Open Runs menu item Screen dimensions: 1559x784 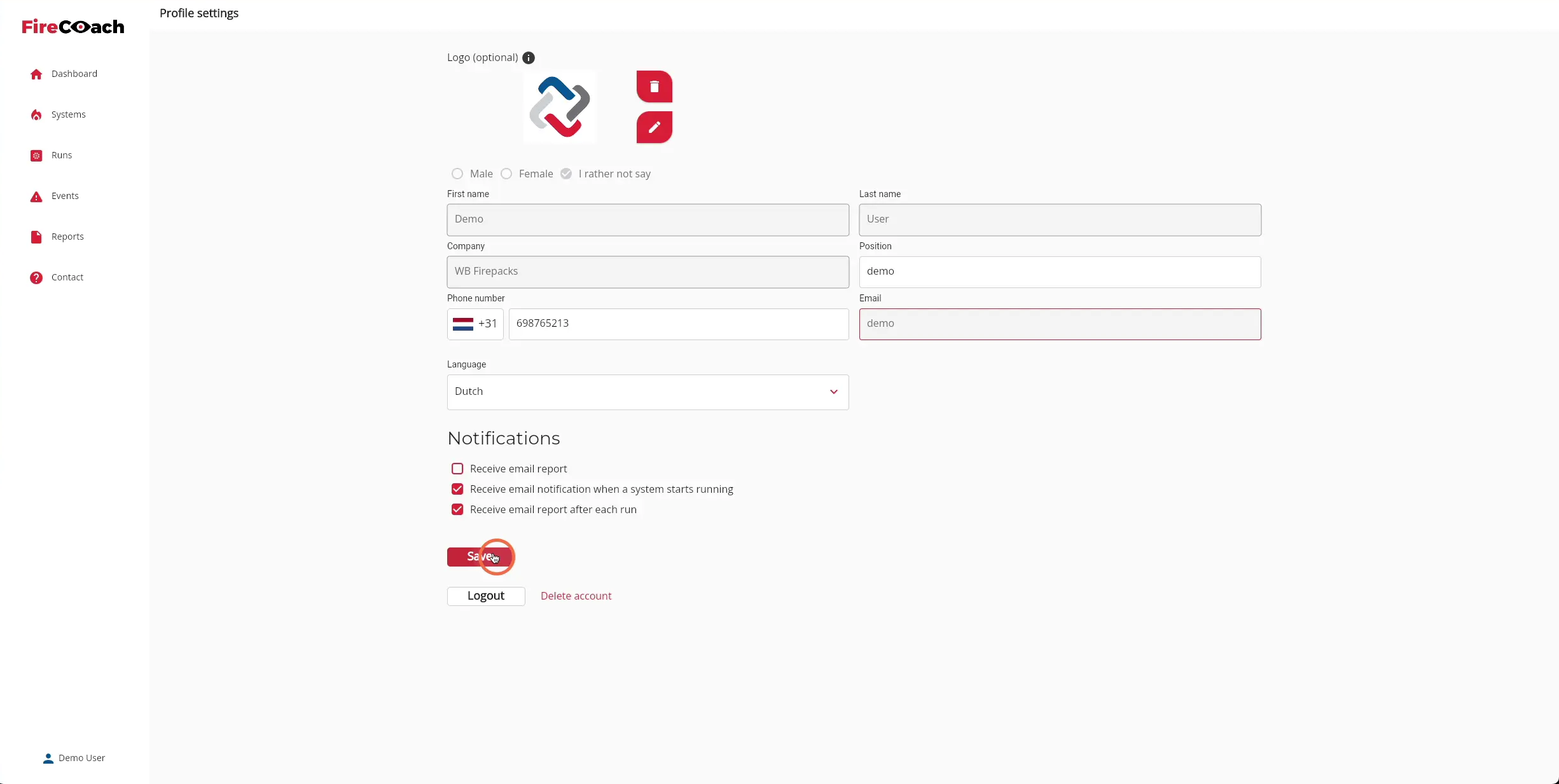62,155
